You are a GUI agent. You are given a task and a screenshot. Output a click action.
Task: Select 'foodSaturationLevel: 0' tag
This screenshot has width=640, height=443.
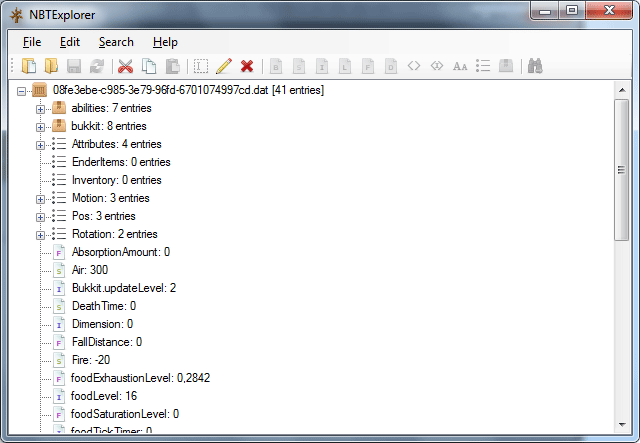point(125,414)
